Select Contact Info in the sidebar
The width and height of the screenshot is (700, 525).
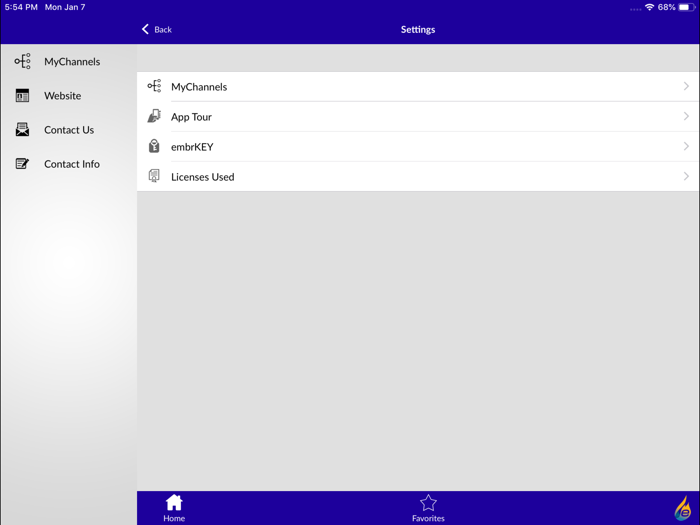pos(72,164)
